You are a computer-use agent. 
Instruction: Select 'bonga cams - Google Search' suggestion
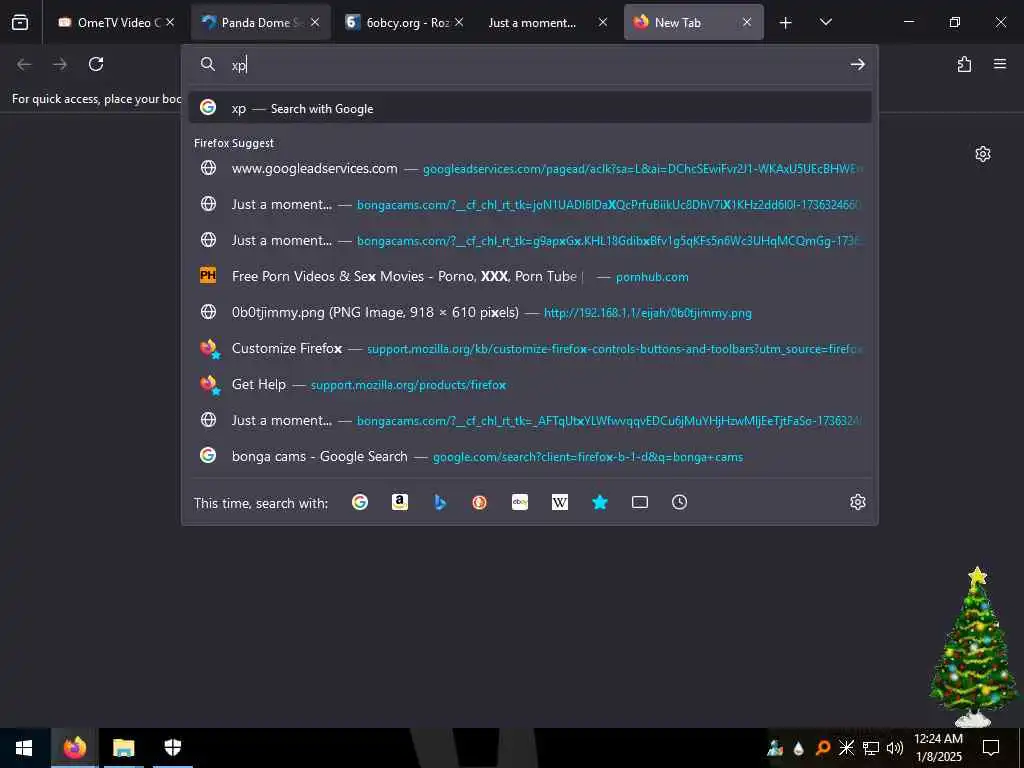click(530, 456)
